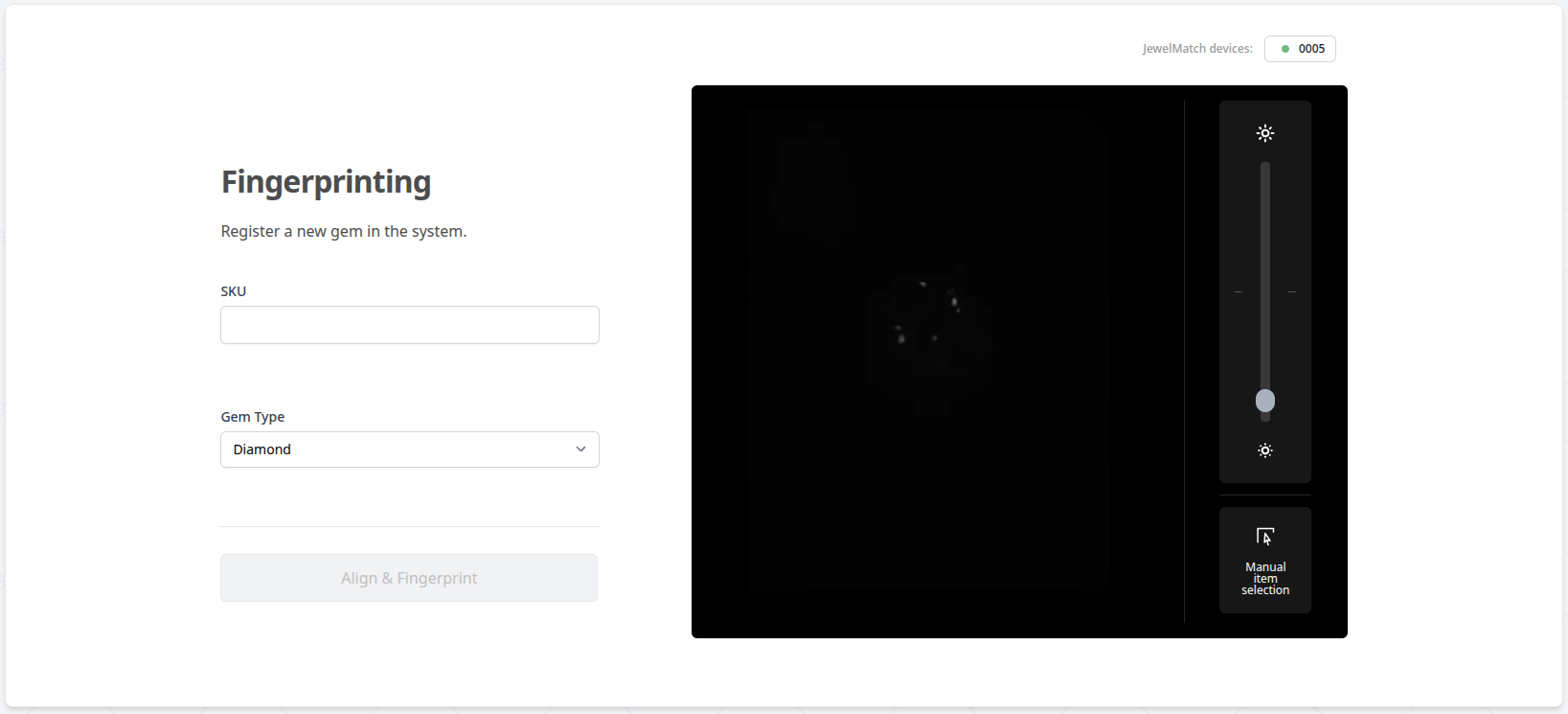Click the left midpoint tick of brightness slider

click(x=1238, y=291)
